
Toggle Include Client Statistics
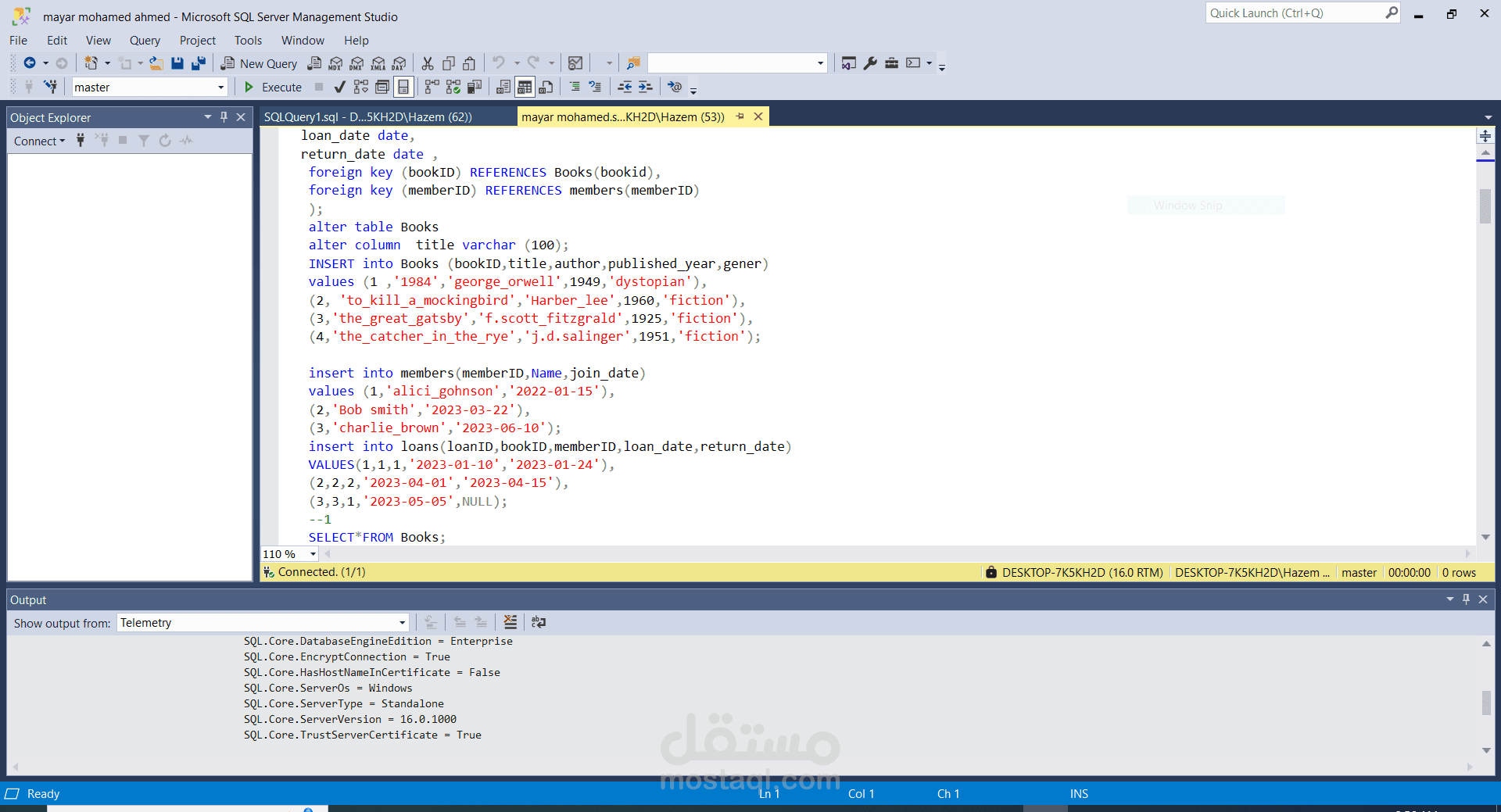475,87
